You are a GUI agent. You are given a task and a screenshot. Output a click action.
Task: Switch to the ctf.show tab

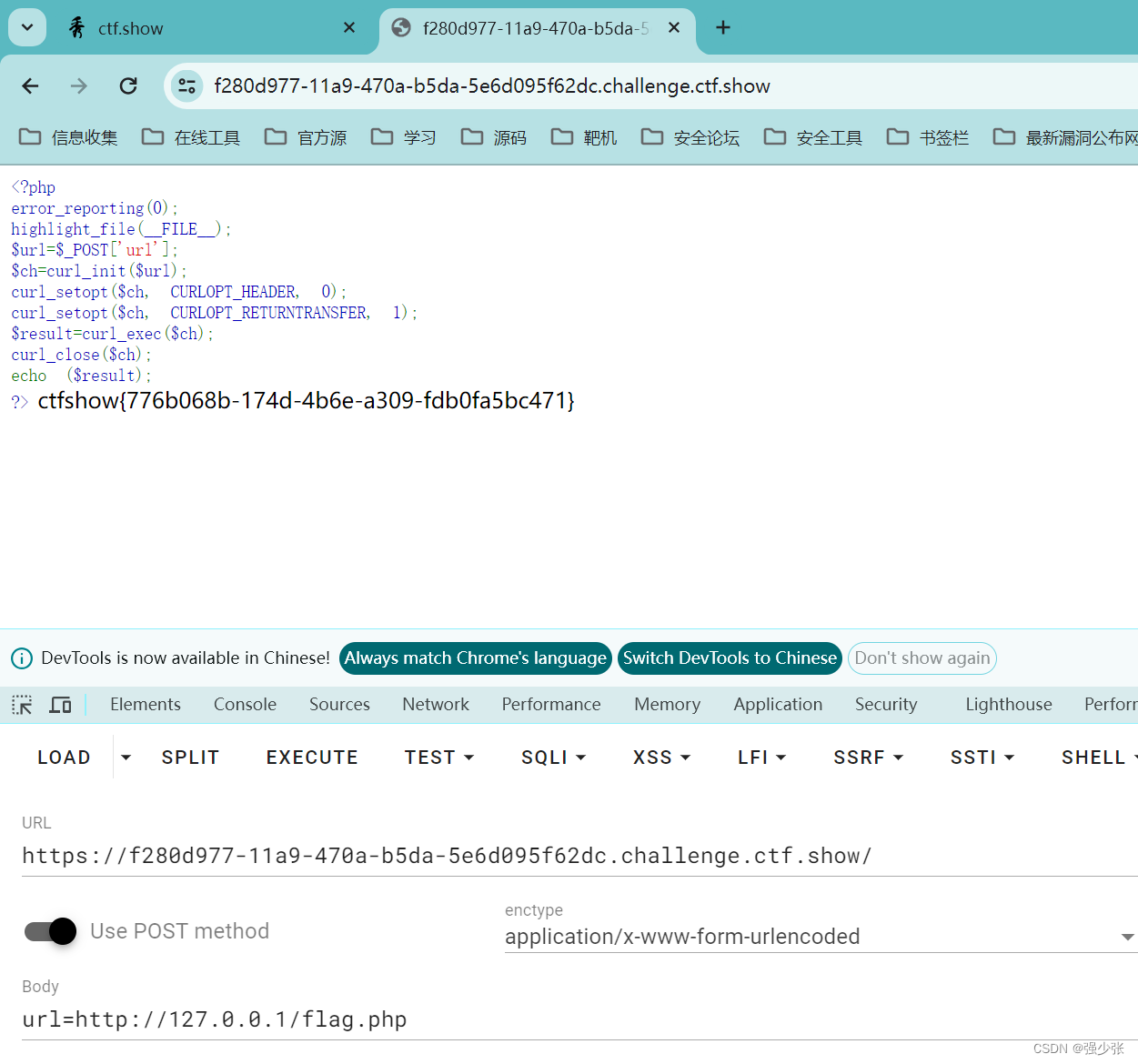click(209, 28)
